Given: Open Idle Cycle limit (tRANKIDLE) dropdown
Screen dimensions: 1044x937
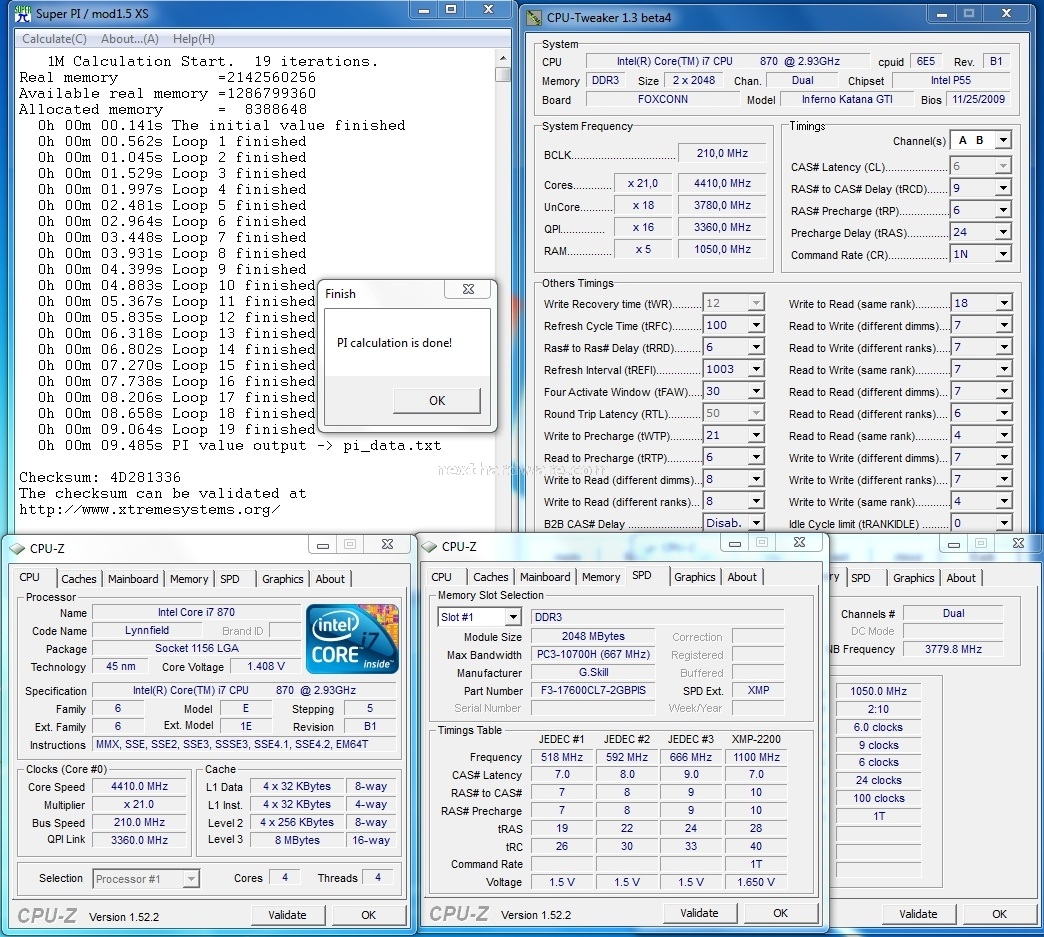Looking at the screenshot, I should click(1003, 523).
